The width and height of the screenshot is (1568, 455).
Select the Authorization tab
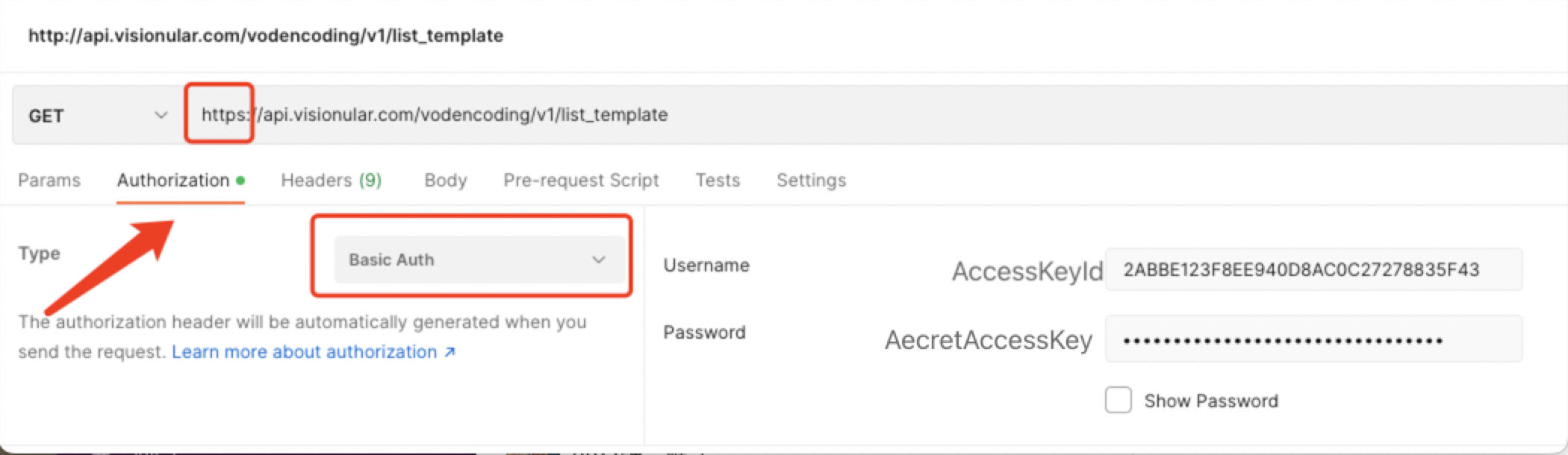(173, 181)
